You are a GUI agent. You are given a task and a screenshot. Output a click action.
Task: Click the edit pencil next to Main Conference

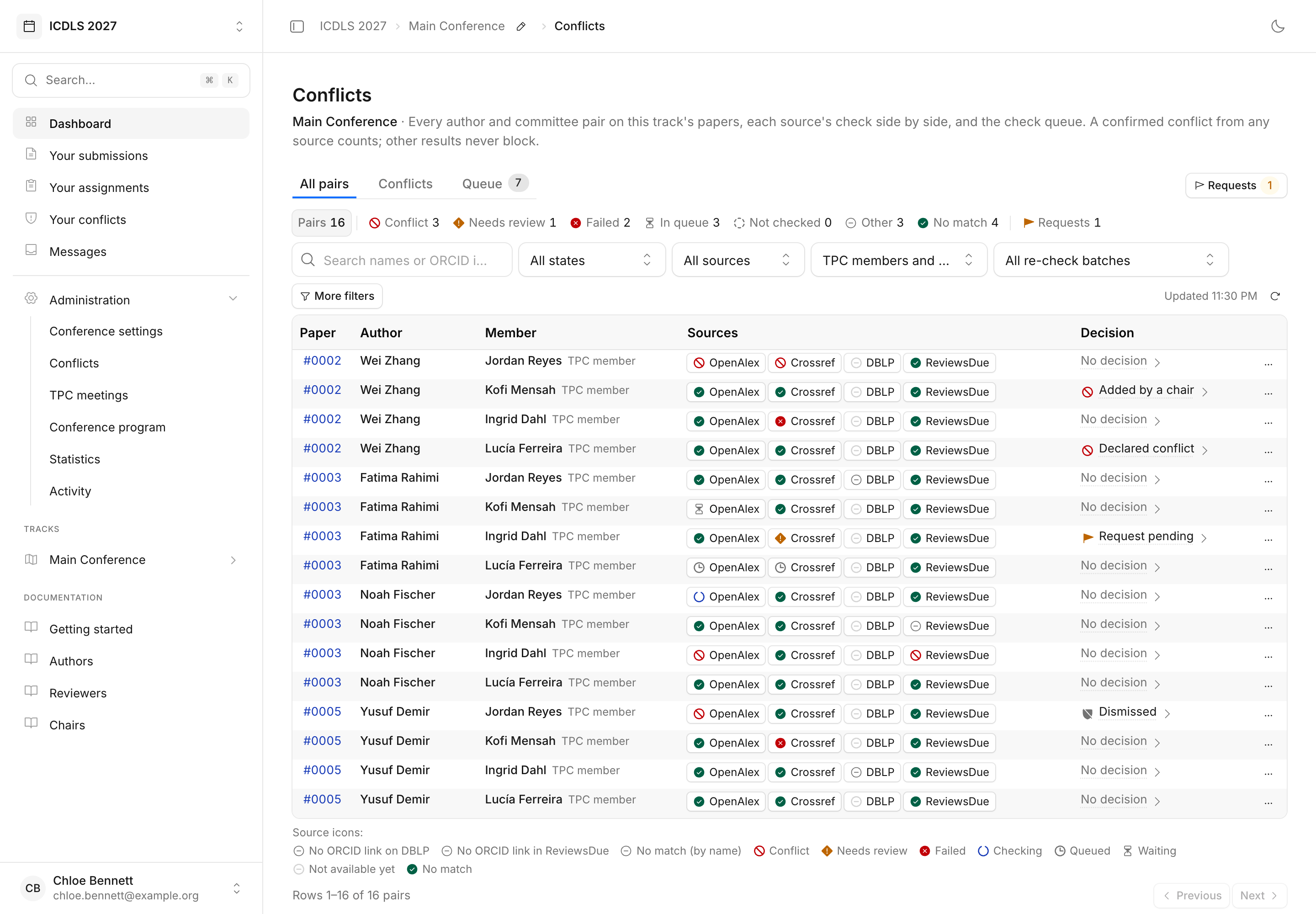click(x=520, y=27)
